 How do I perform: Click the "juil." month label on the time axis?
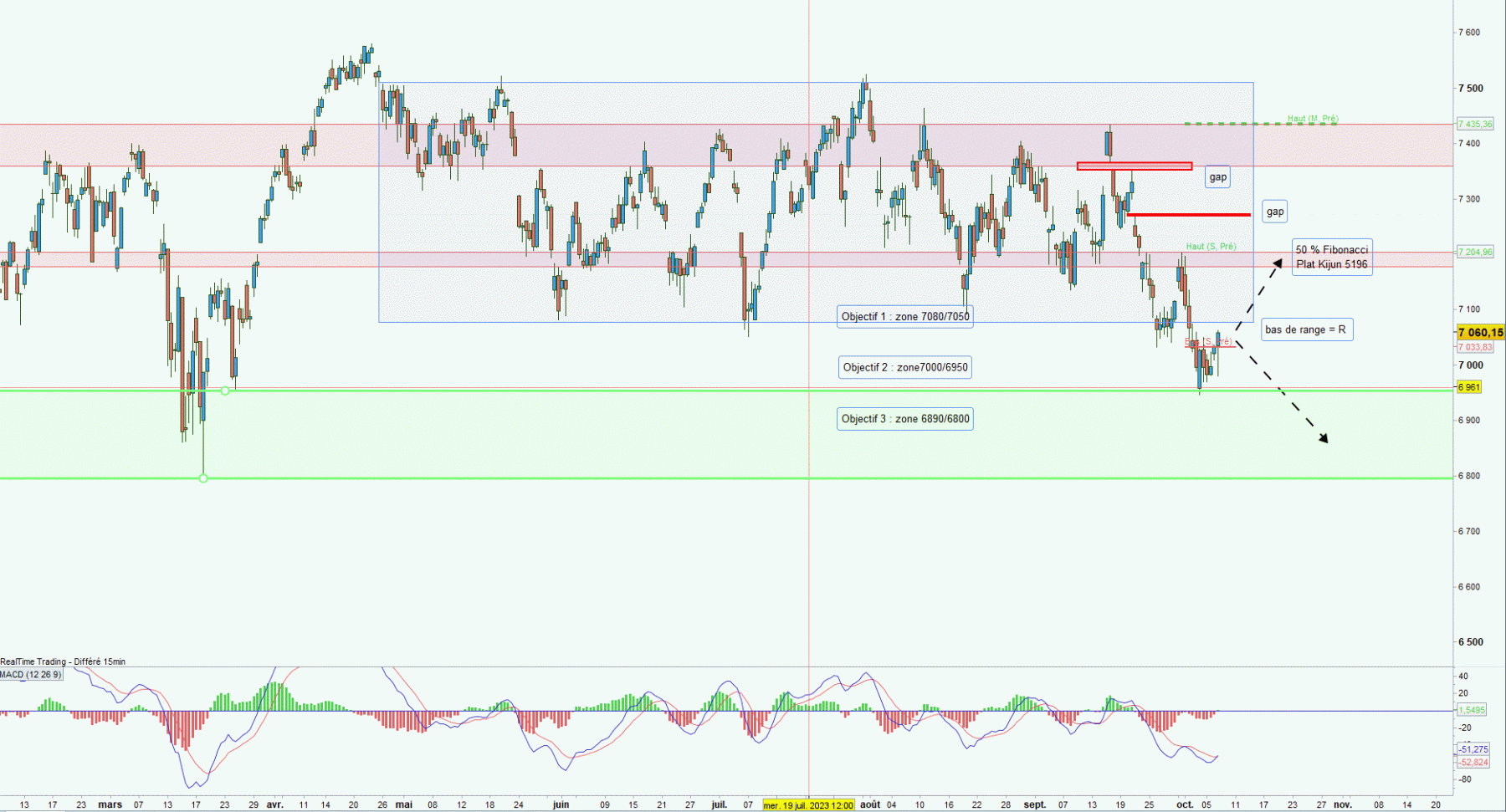click(719, 805)
